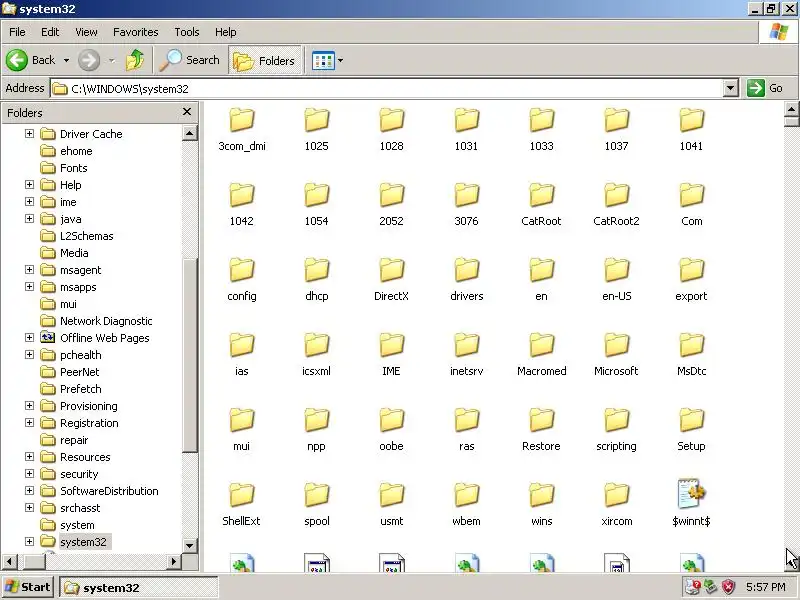Click folder tree scroll up arrow
This screenshot has height=600, width=800.
coord(189,134)
